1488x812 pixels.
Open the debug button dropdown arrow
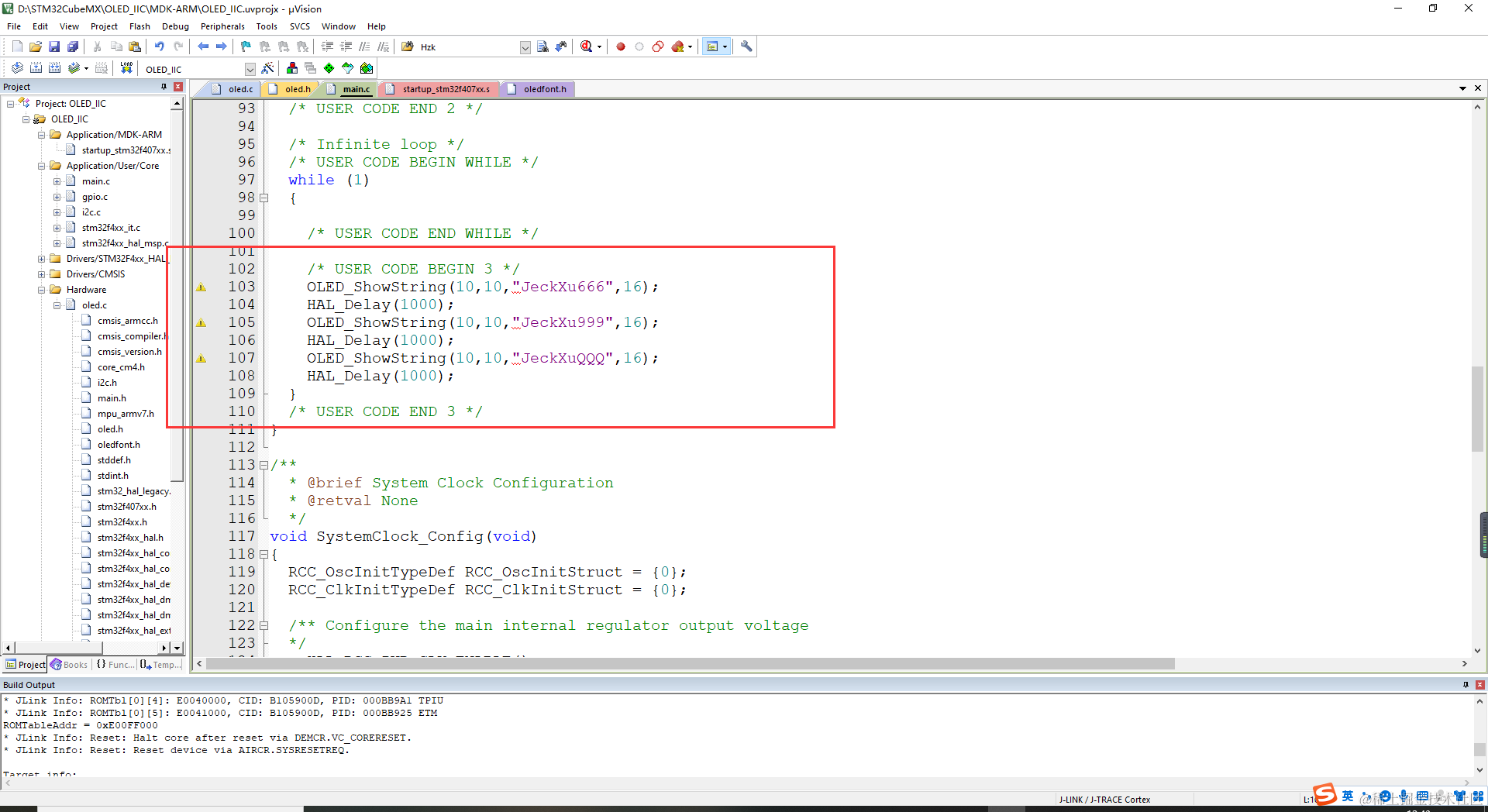(x=599, y=46)
